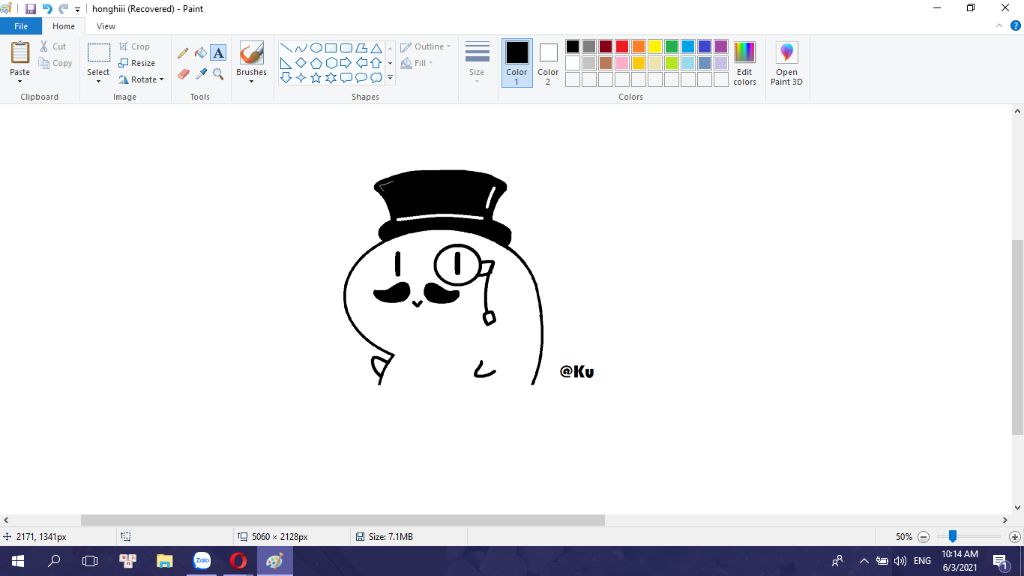The width and height of the screenshot is (1024, 576).
Task: Click the Redo arrow in the title bar
Action: pyautogui.click(x=63, y=8)
